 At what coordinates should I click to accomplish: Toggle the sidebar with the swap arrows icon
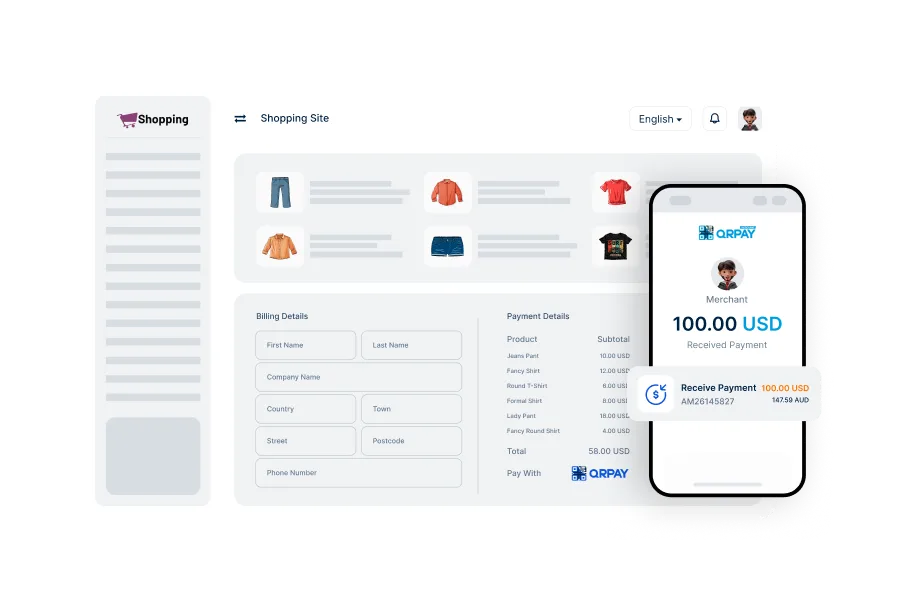pos(240,118)
